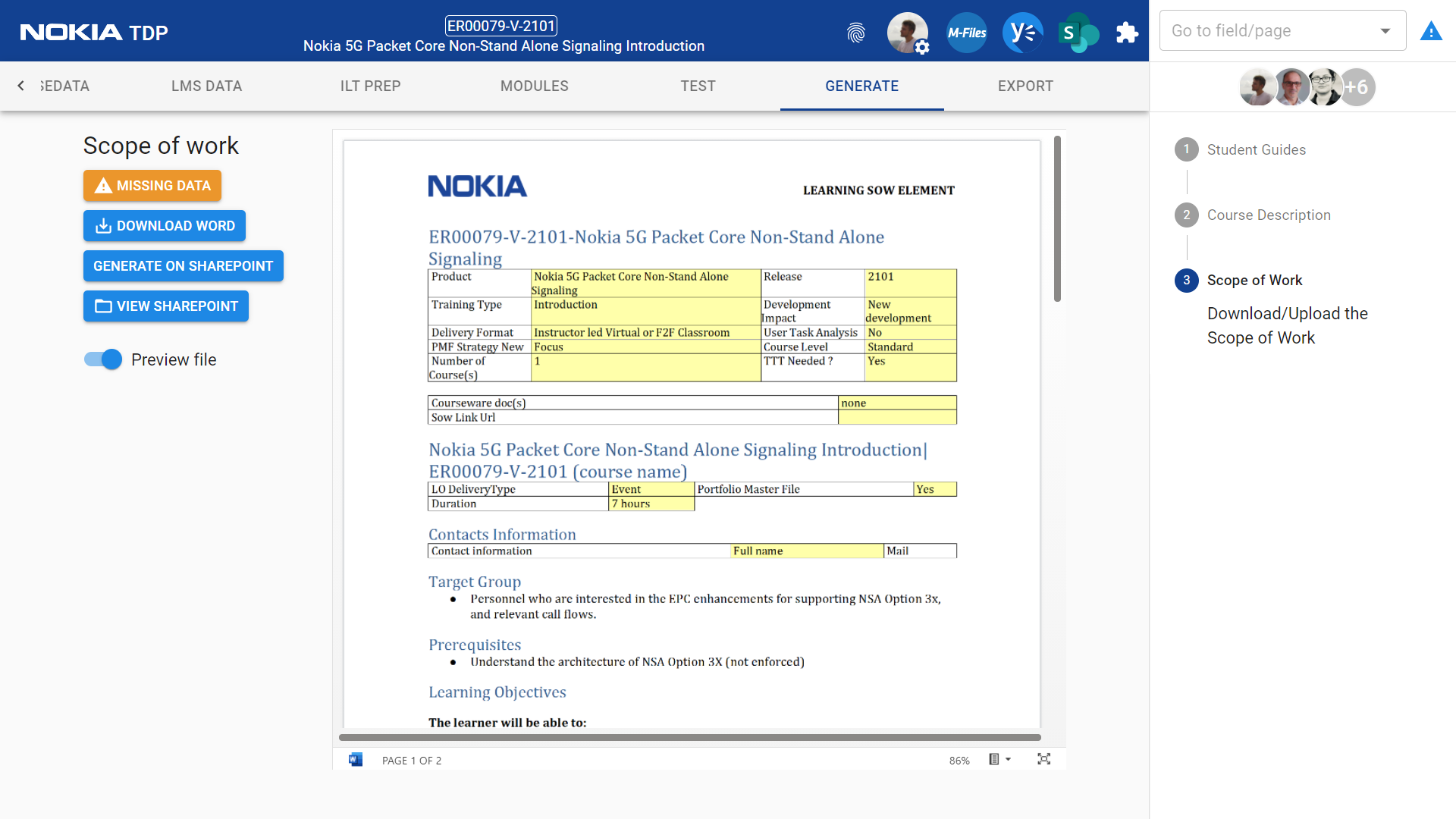
Task: Click the 'Learning Objectives' heading in preview
Action: (497, 692)
